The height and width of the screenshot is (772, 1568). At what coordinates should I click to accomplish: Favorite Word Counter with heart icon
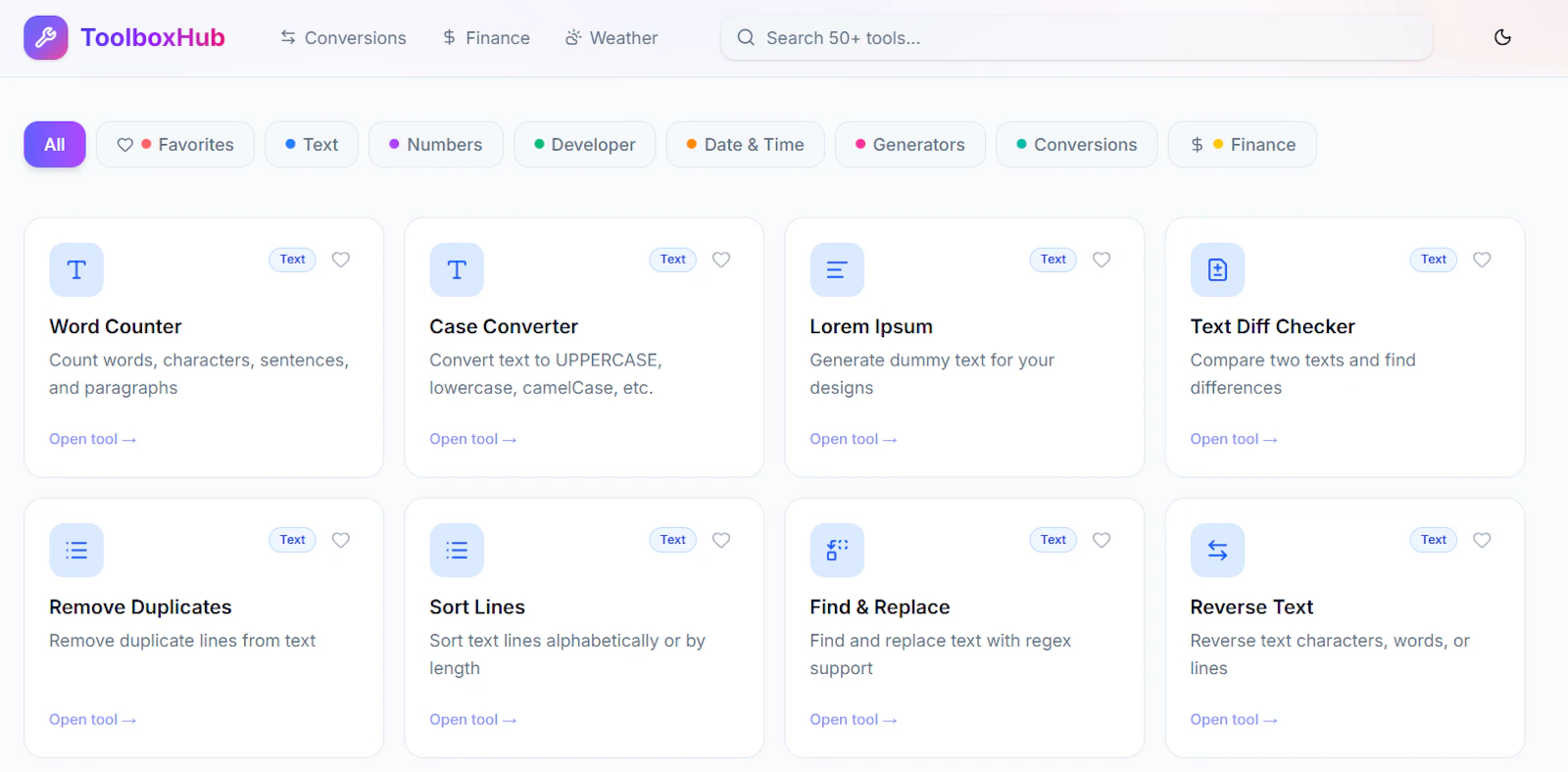pos(341,260)
